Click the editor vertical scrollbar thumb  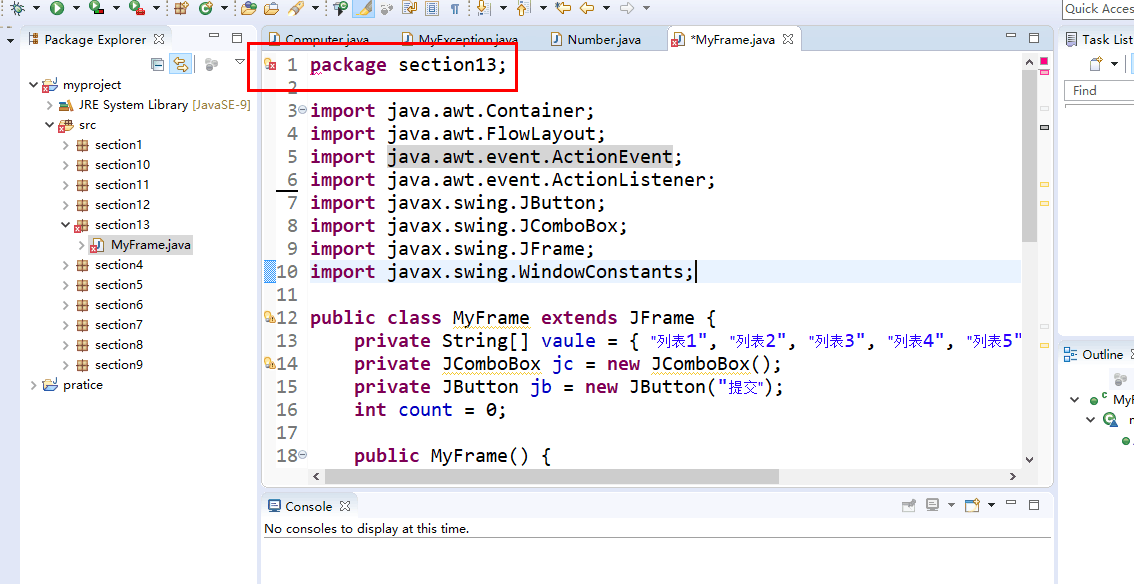pyautogui.click(x=1030, y=156)
